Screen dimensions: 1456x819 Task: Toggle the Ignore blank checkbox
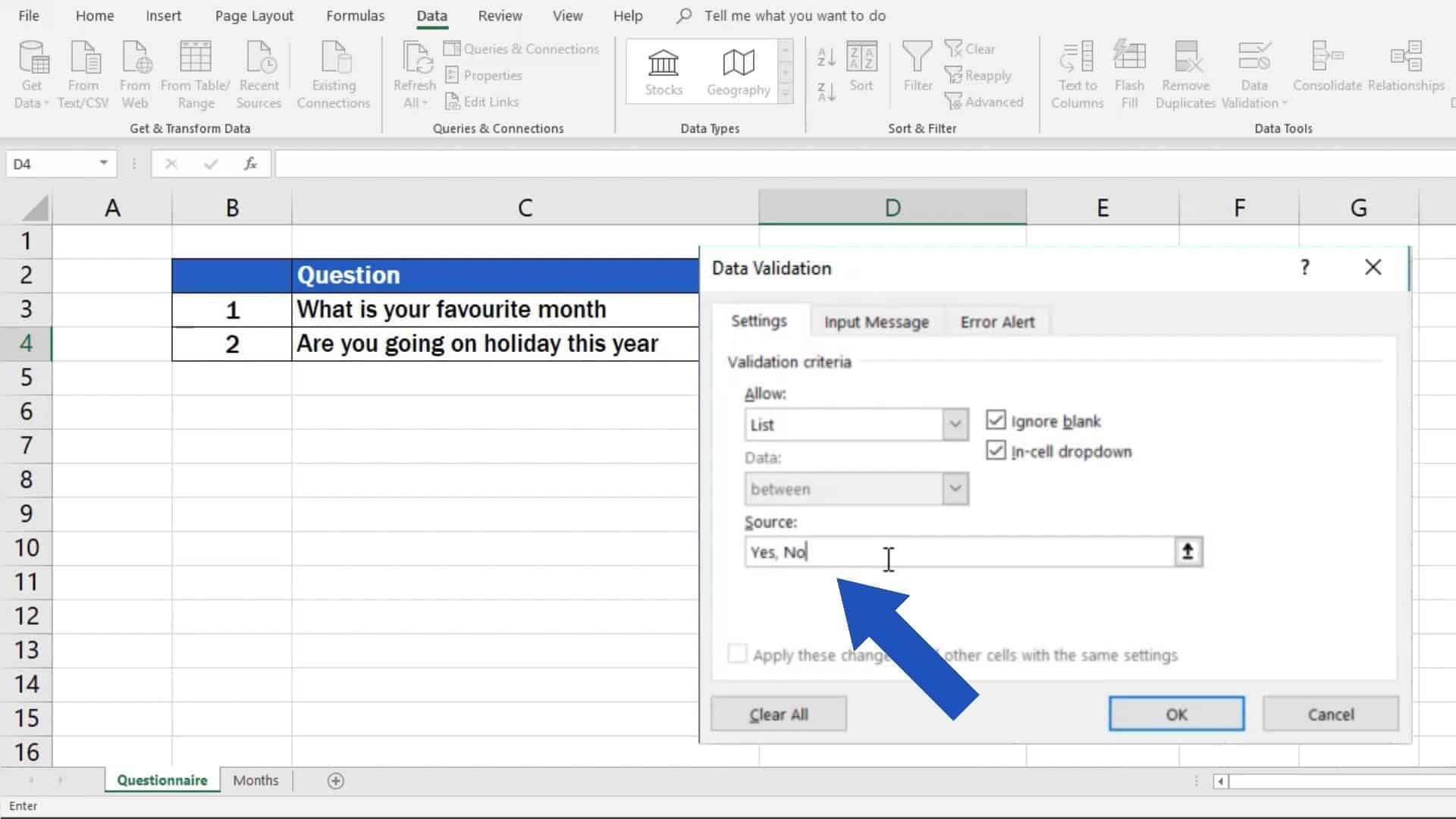996,421
